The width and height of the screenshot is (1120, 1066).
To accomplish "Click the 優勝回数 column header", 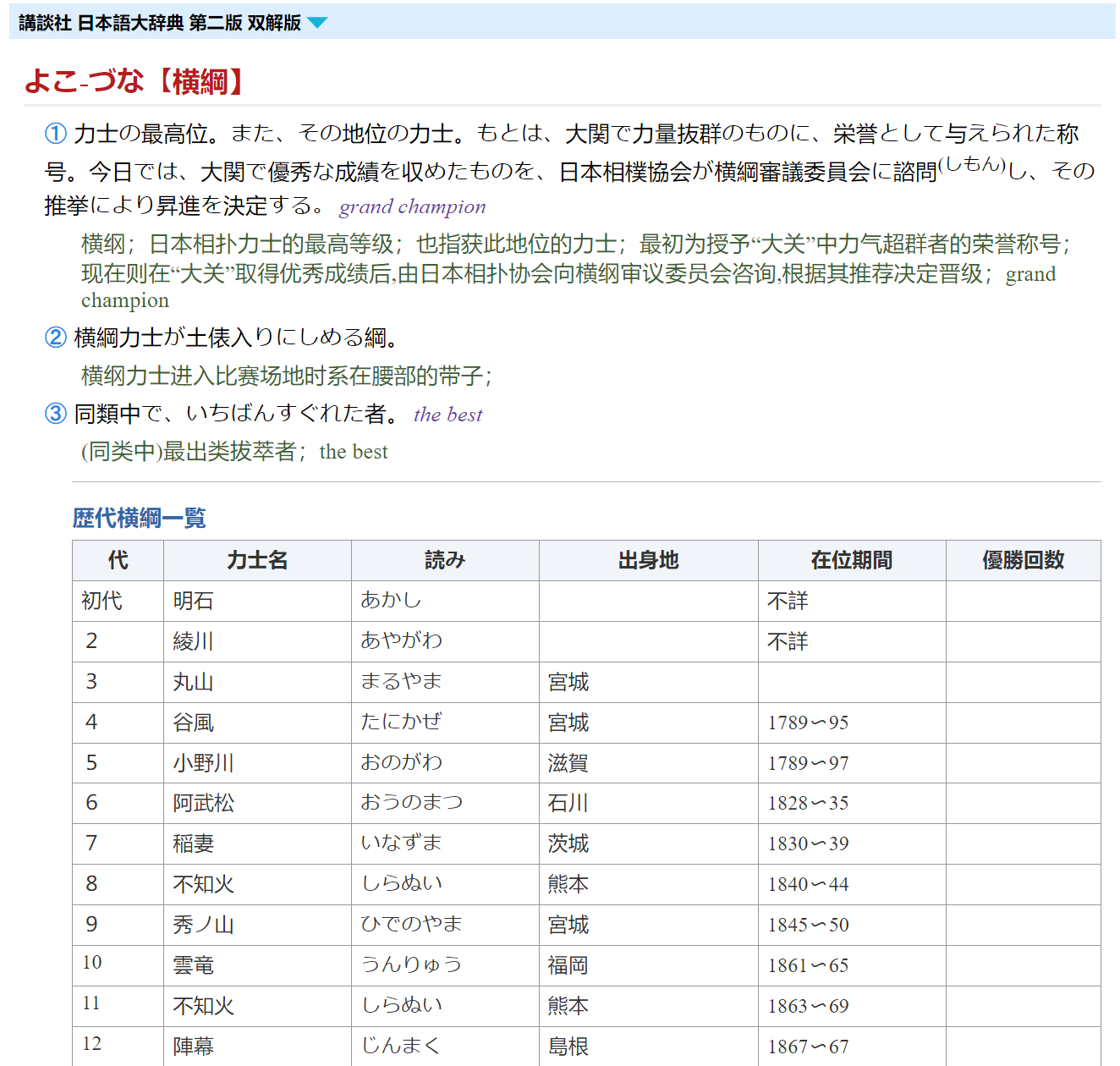I will pos(1024,560).
